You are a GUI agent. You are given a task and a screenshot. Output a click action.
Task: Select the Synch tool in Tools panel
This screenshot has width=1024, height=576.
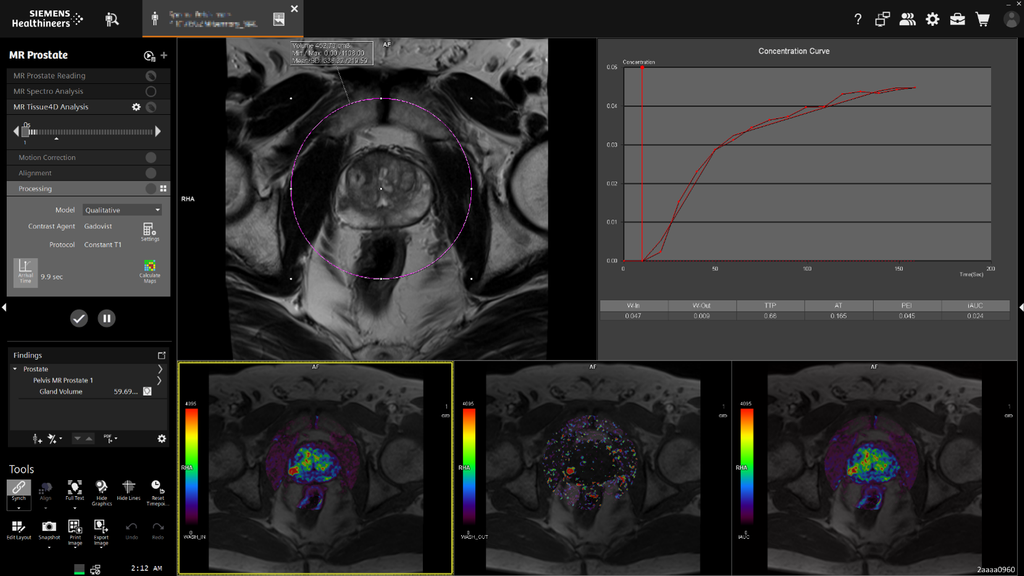[19, 487]
